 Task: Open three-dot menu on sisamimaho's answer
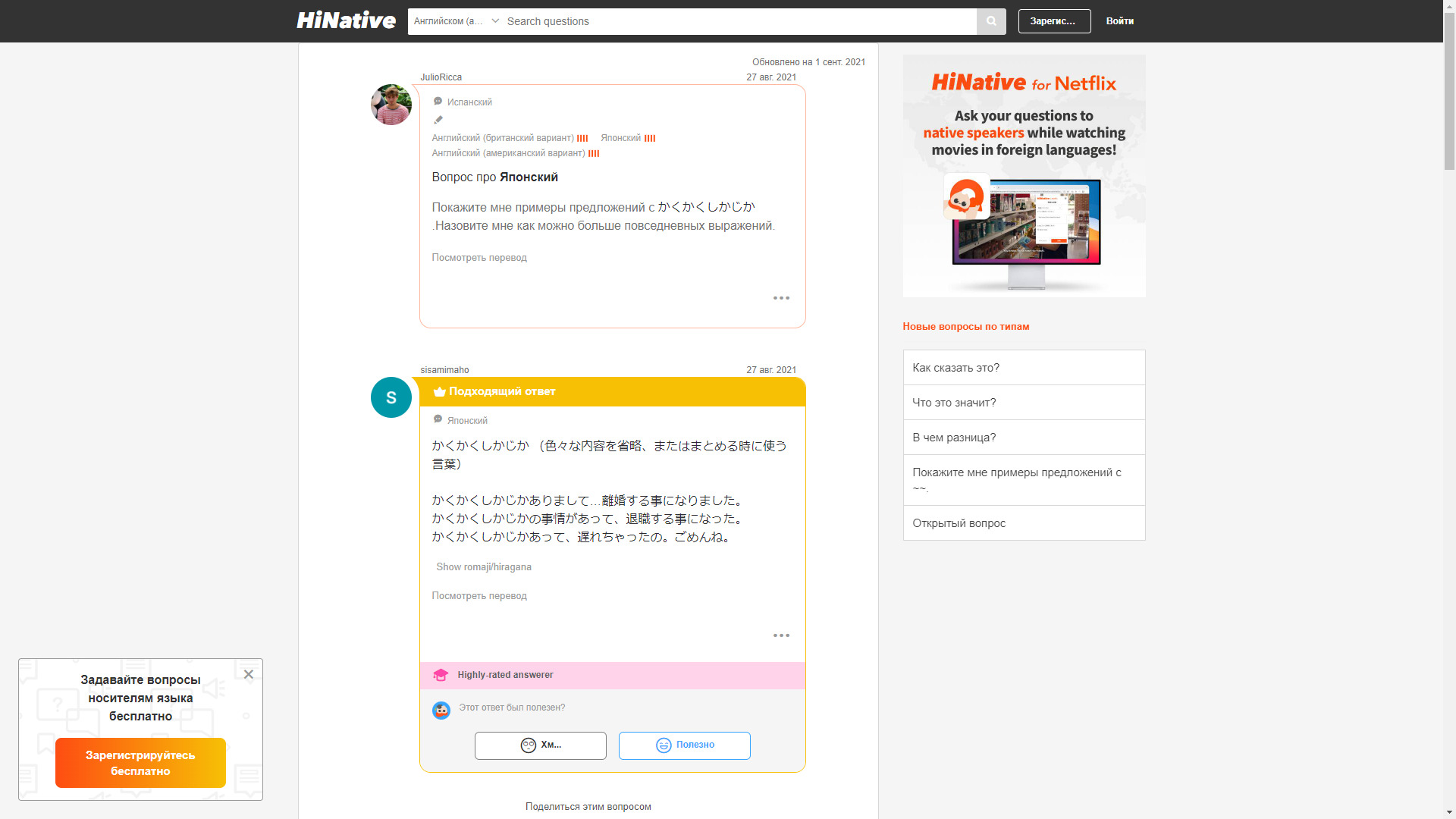[x=781, y=635]
